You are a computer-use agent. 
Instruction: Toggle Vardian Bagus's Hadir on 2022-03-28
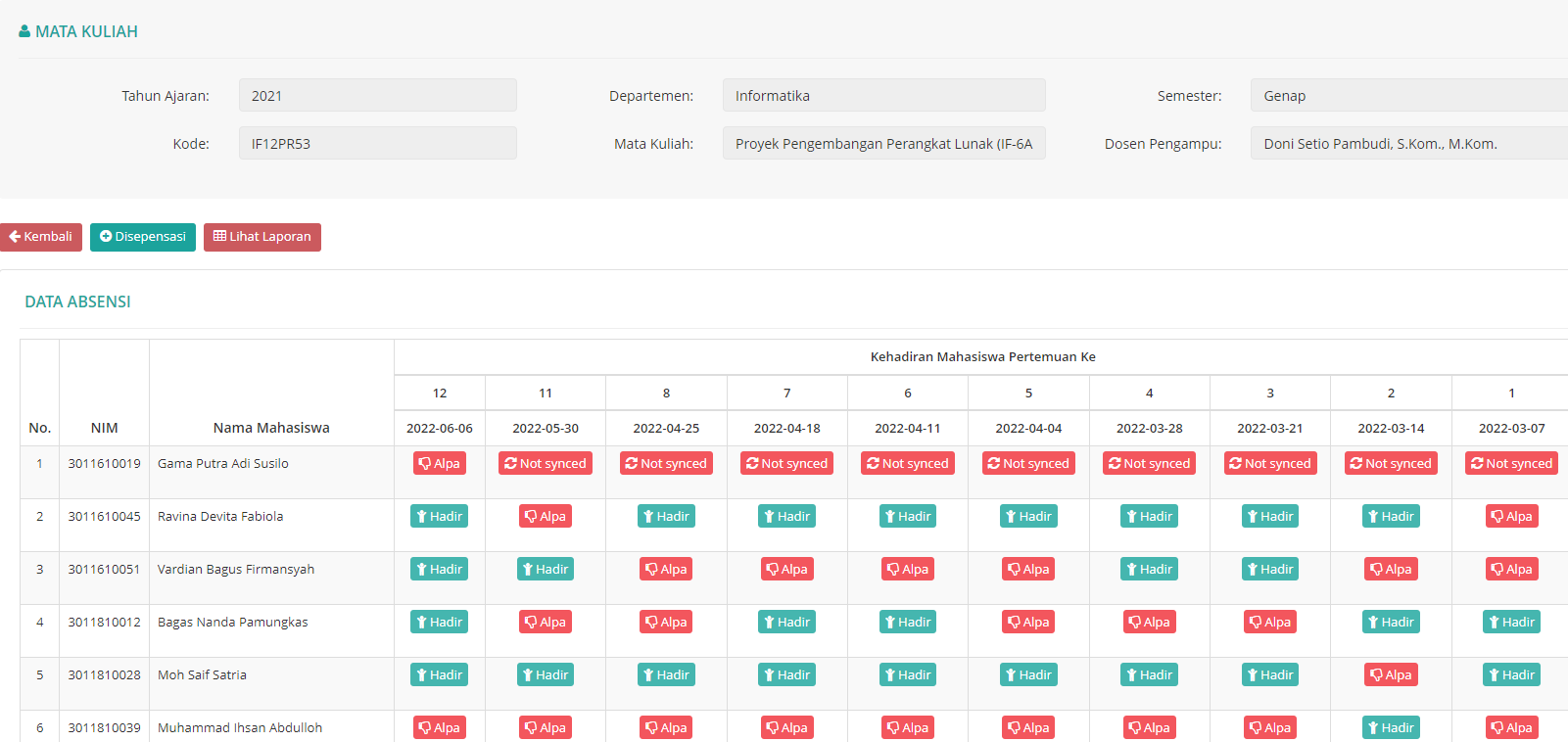(1150, 569)
